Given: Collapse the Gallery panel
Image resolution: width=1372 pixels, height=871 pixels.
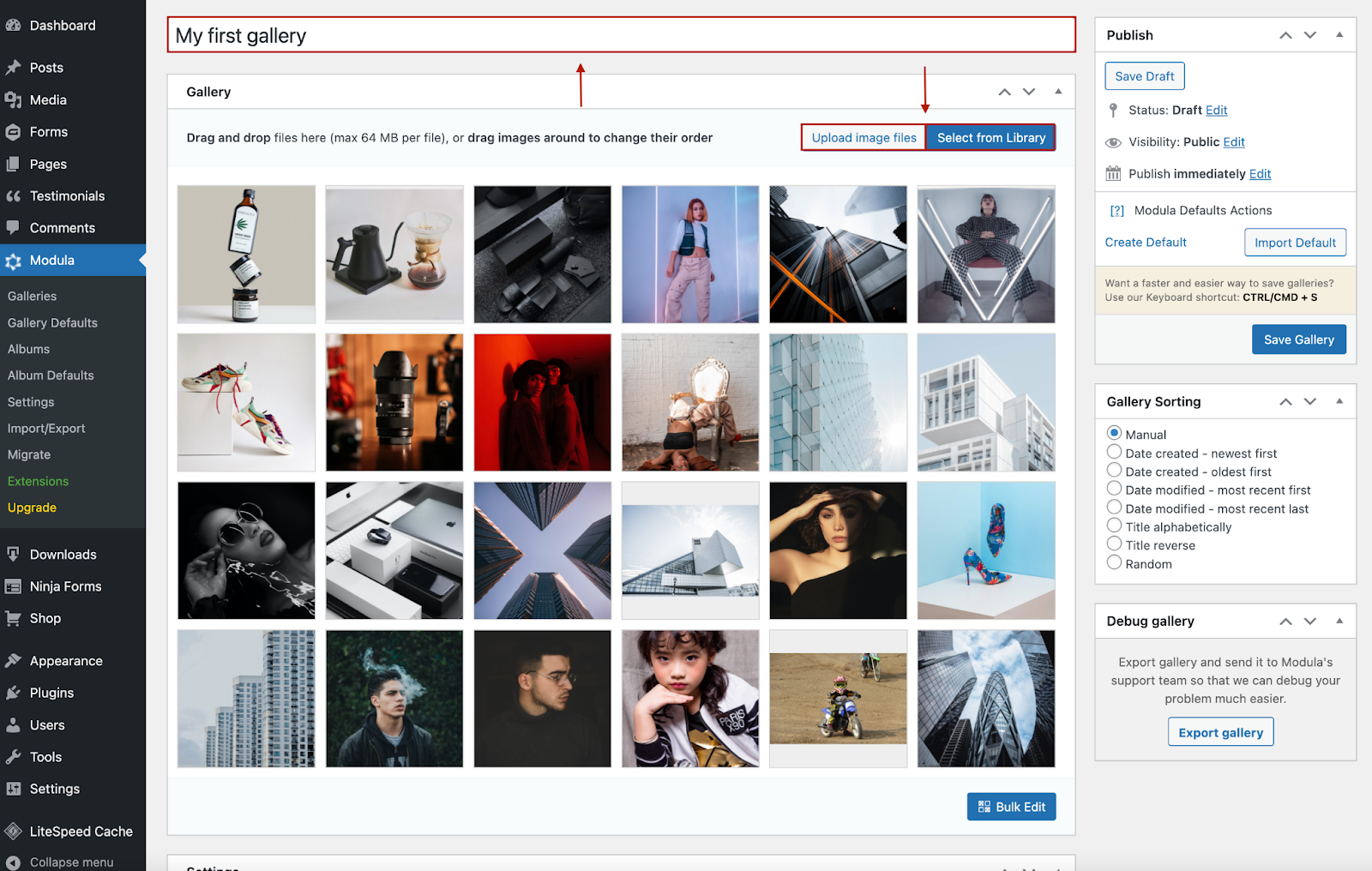Looking at the screenshot, I should [1058, 92].
